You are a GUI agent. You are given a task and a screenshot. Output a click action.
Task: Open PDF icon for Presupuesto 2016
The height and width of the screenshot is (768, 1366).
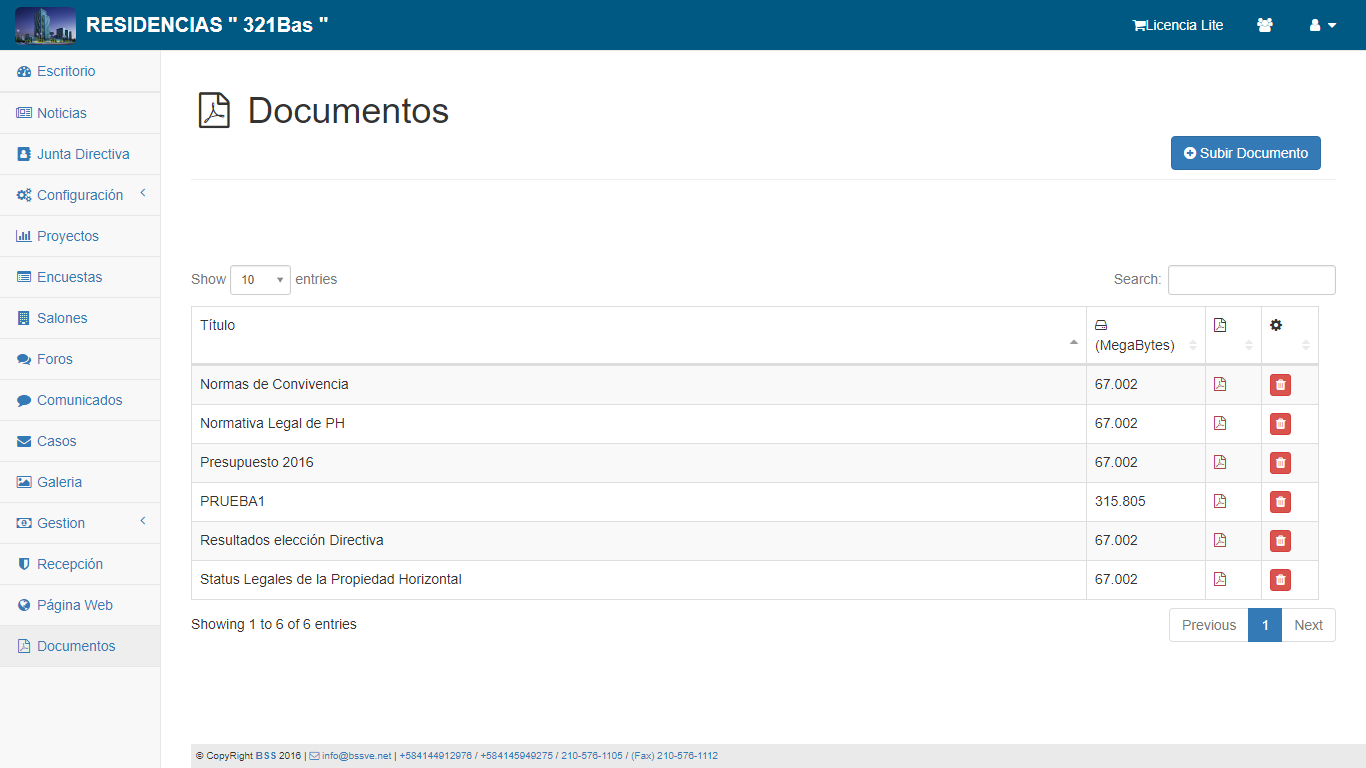coord(1219,462)
